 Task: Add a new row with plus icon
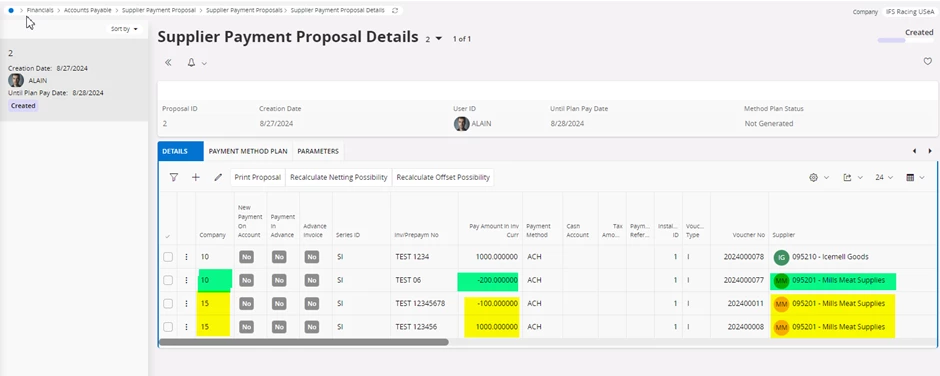tap(195, 178)
